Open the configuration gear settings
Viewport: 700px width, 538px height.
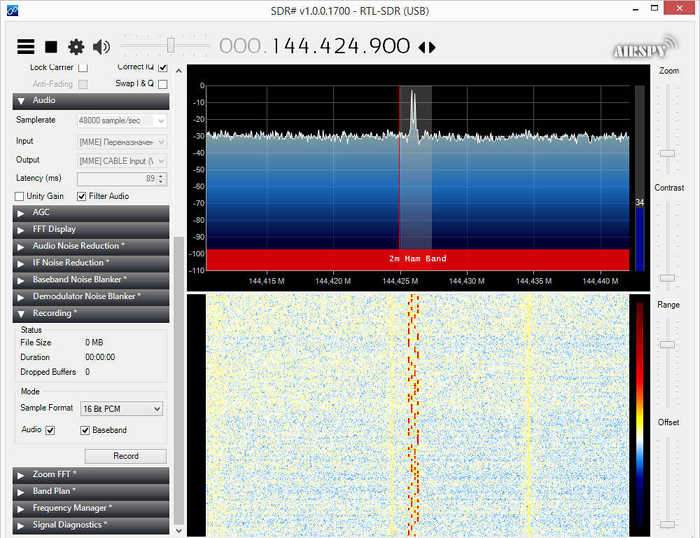click(76, 47)
